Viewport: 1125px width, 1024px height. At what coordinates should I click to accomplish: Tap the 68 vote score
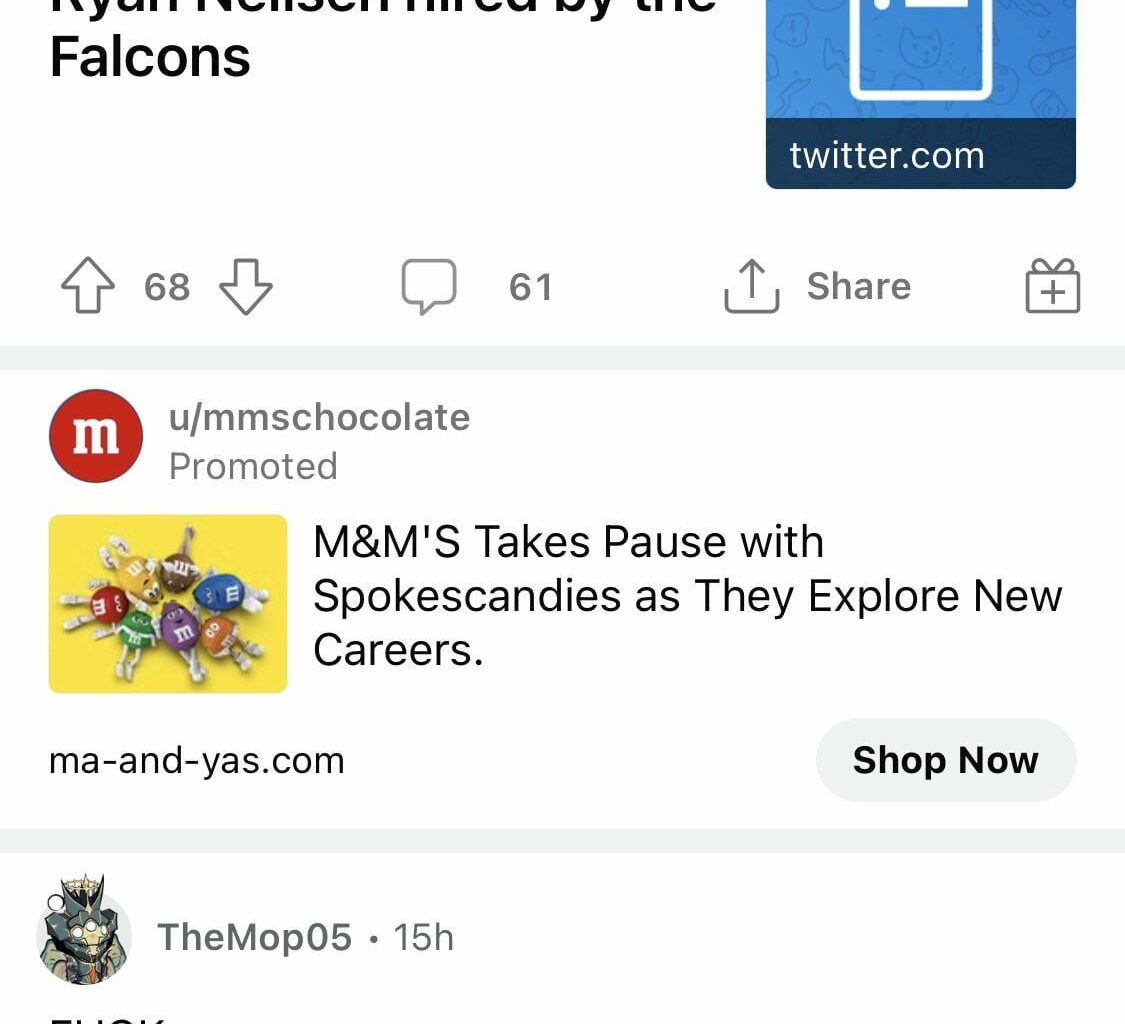point(167,288)
